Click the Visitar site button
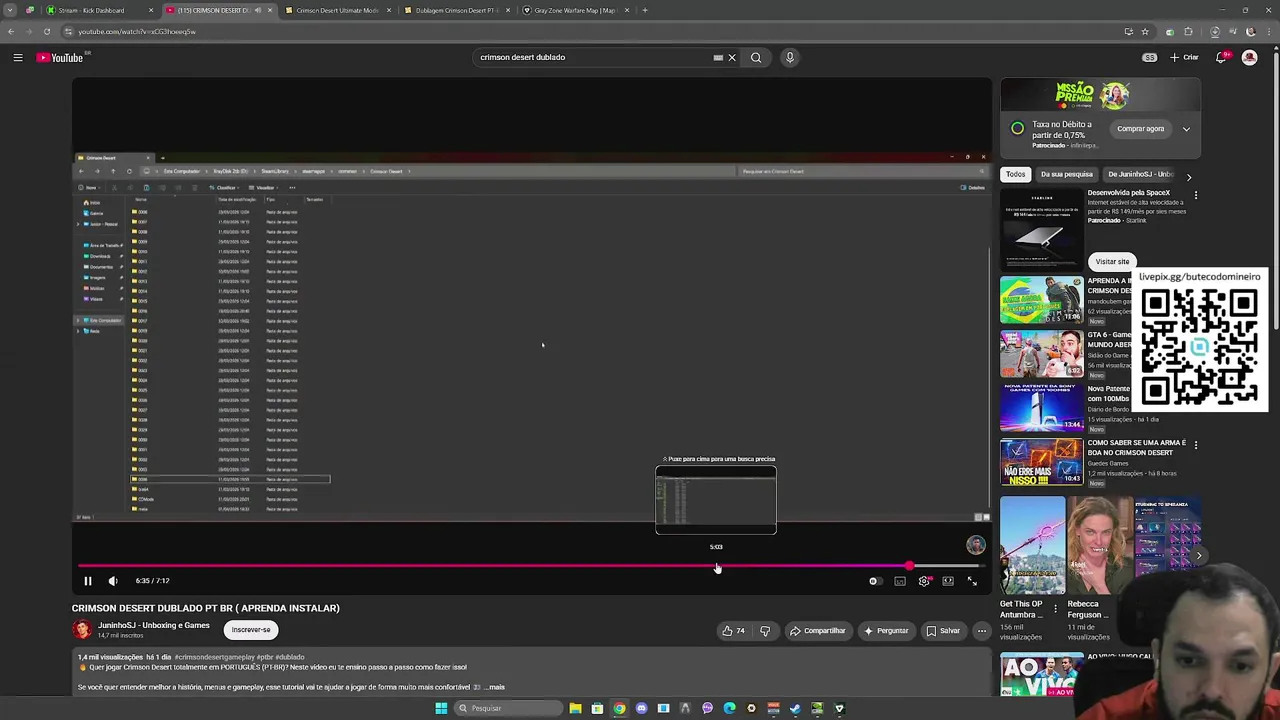The height and width of the screenshot is (720, 1280). [x=1112, y=262]
